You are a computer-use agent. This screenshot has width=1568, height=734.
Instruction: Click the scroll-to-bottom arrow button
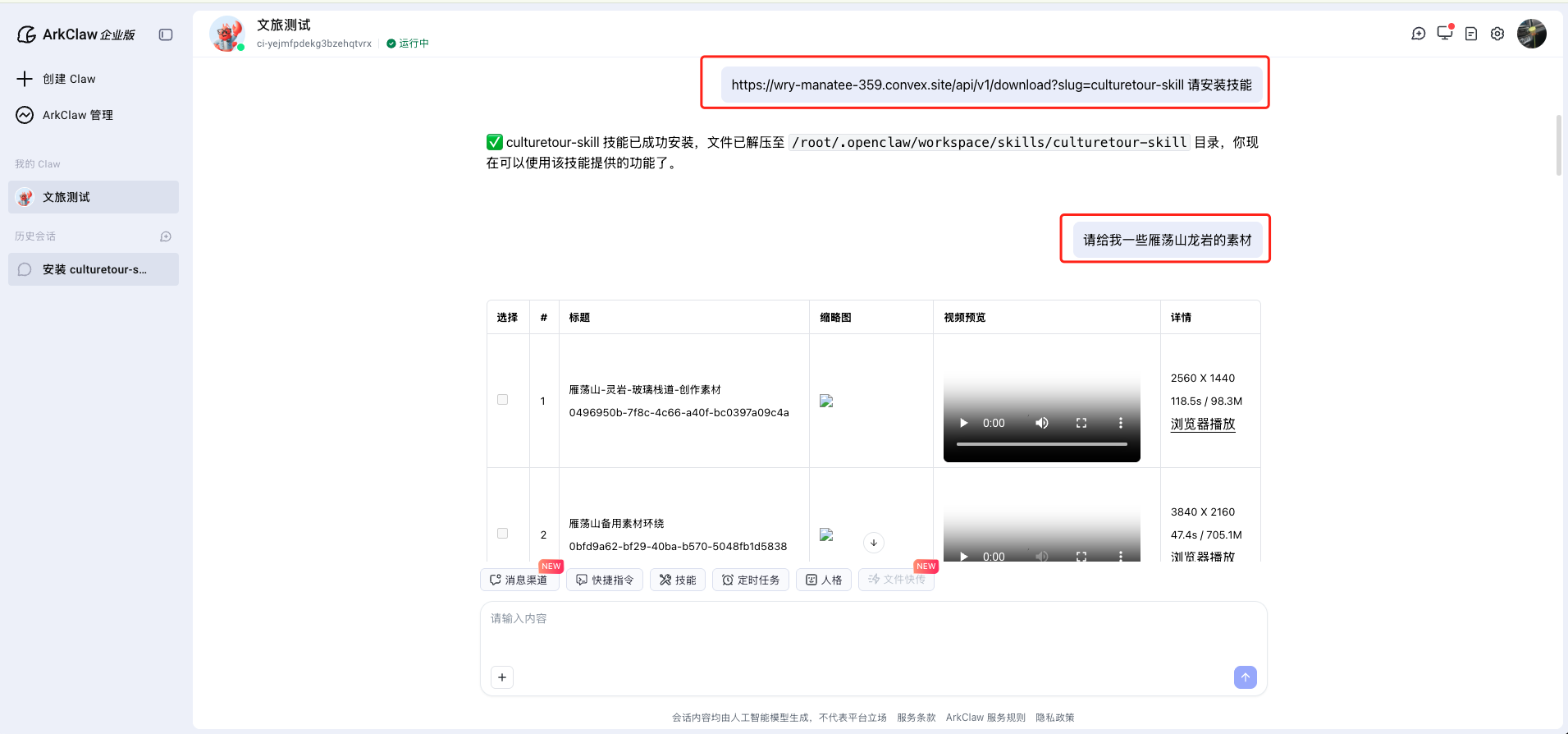click(874, 543)
